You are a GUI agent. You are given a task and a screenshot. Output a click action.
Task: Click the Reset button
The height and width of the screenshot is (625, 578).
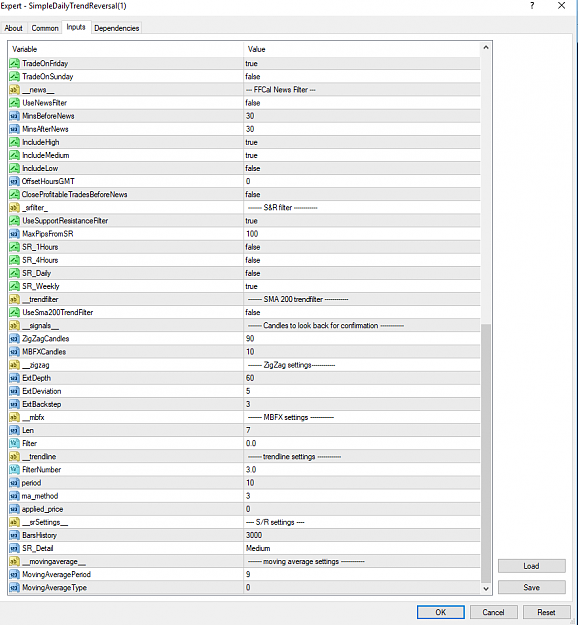tap(546, 612)
